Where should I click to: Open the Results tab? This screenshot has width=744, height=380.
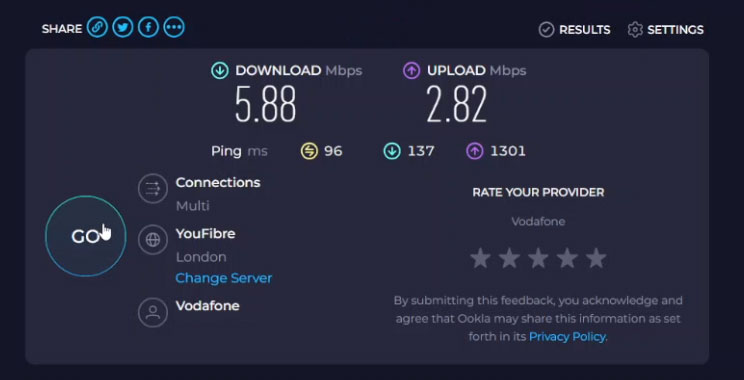(574, 30)
